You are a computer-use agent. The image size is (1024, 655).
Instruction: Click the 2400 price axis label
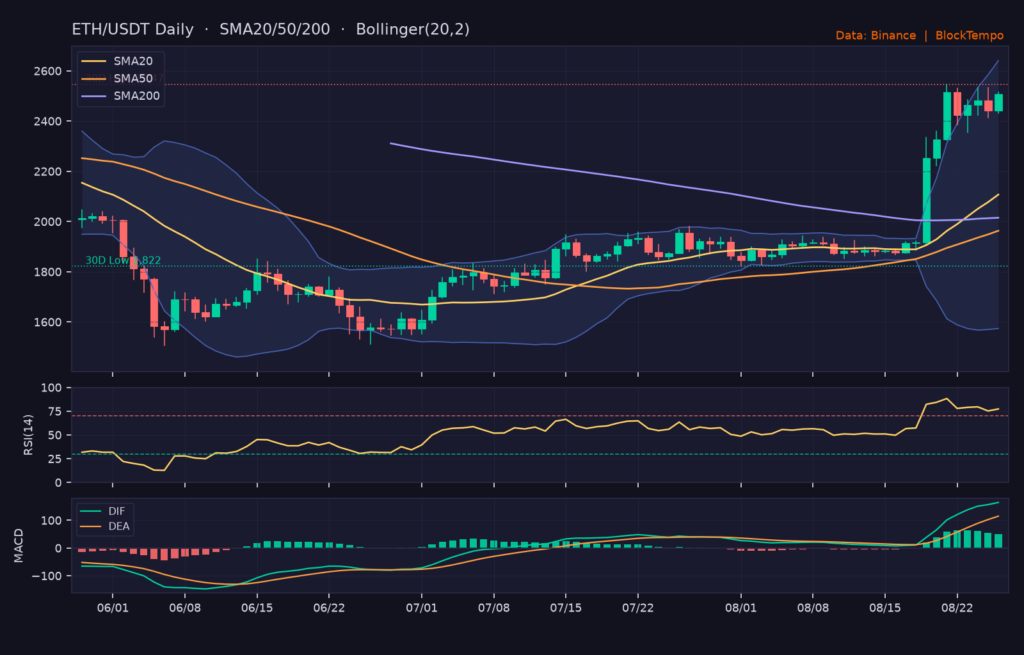(48, 121)
